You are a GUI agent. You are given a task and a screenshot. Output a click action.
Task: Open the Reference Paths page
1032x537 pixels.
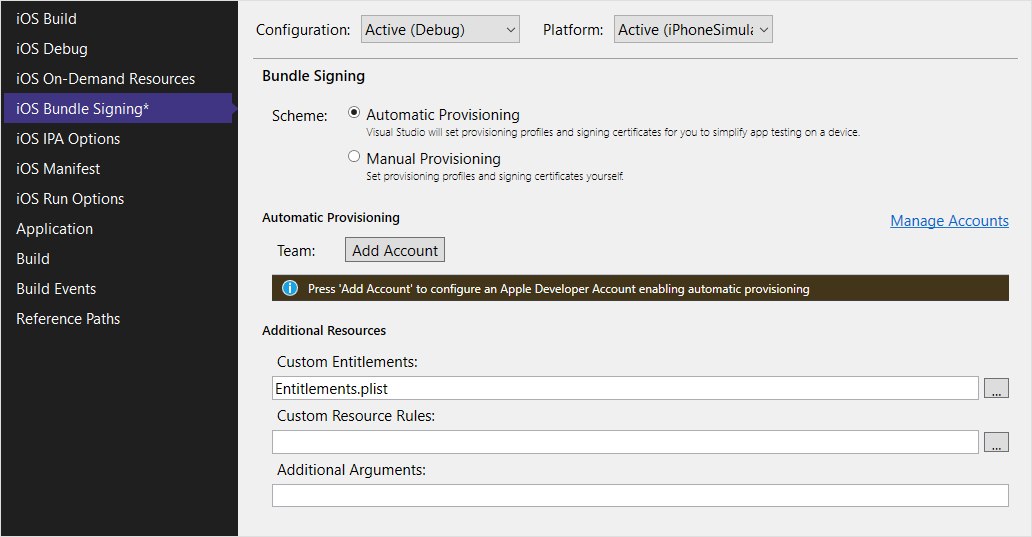68,319
